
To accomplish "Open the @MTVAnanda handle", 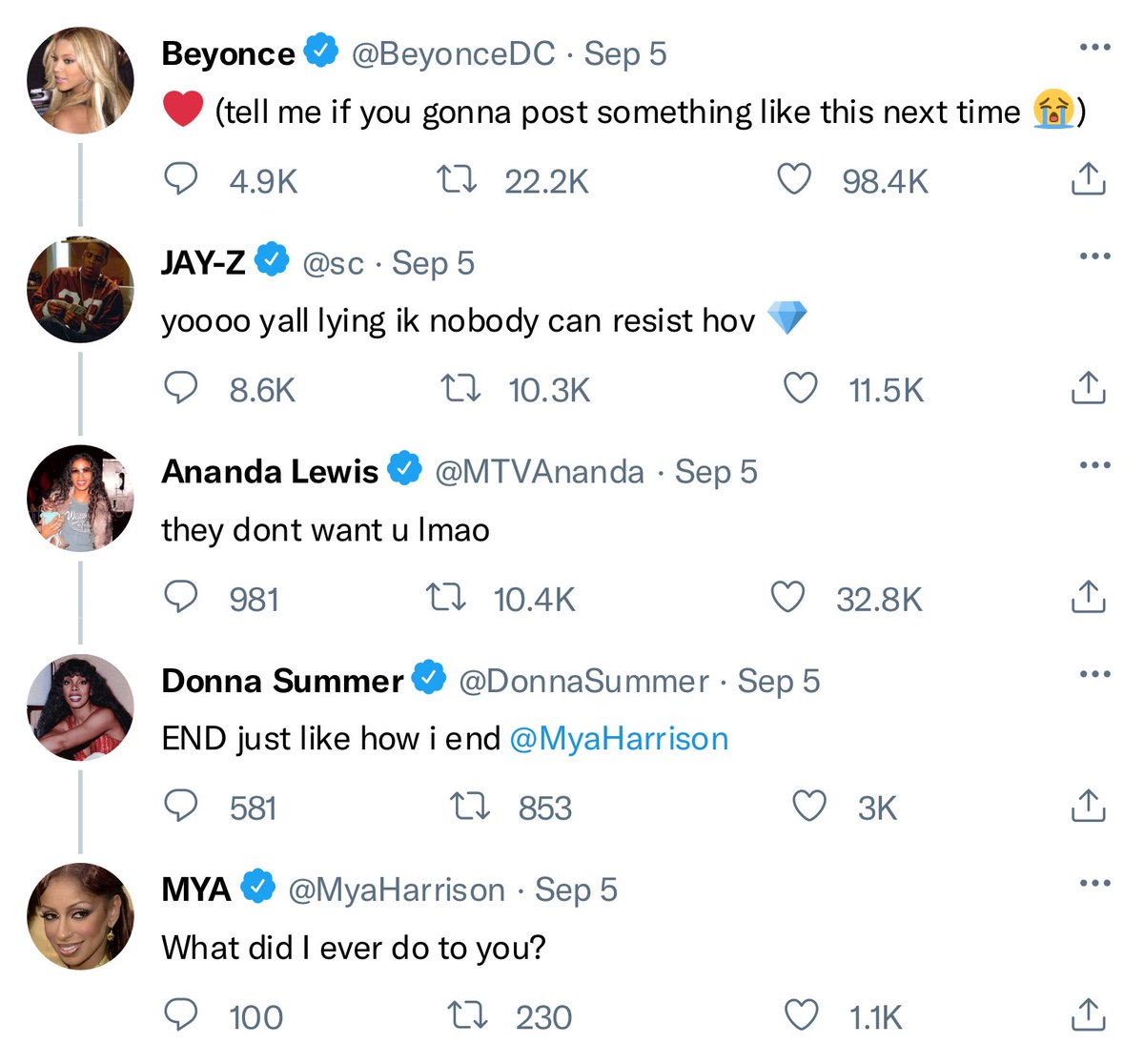I will click(x=540, y=472).
